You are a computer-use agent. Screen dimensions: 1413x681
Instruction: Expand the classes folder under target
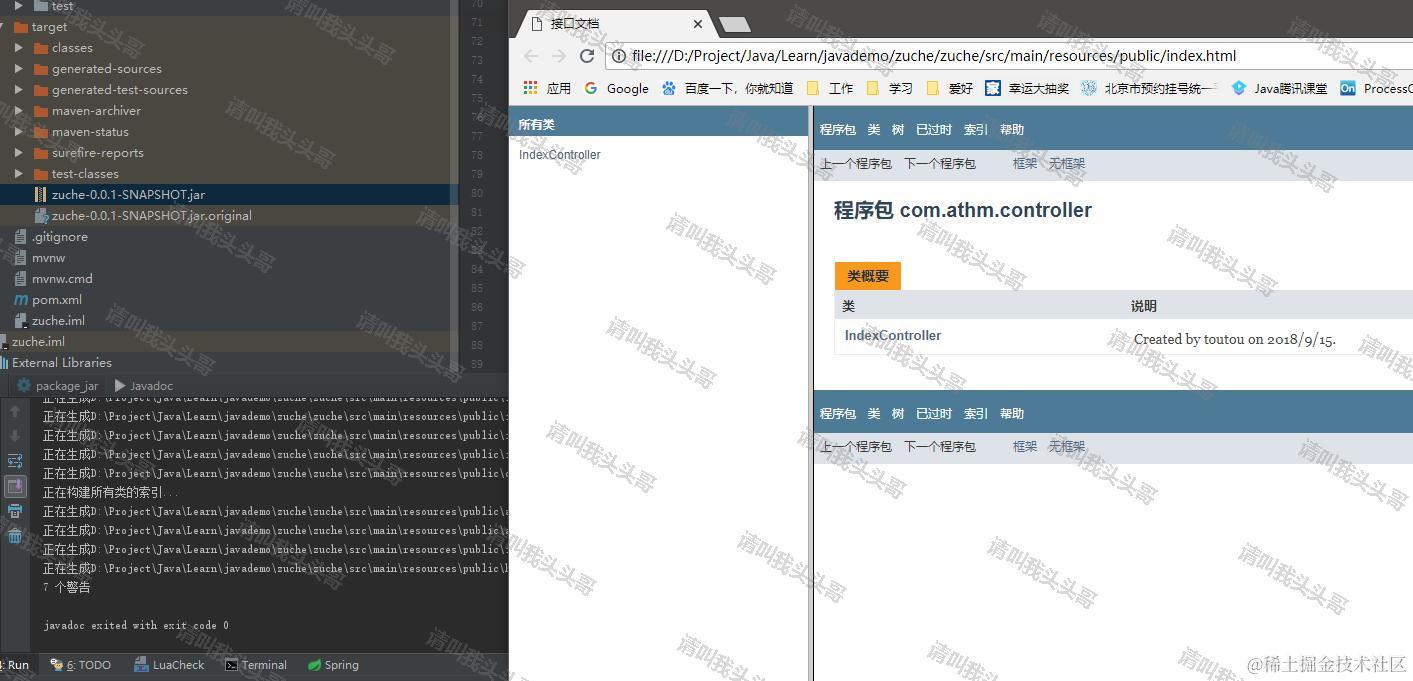(x=17, y=47)
